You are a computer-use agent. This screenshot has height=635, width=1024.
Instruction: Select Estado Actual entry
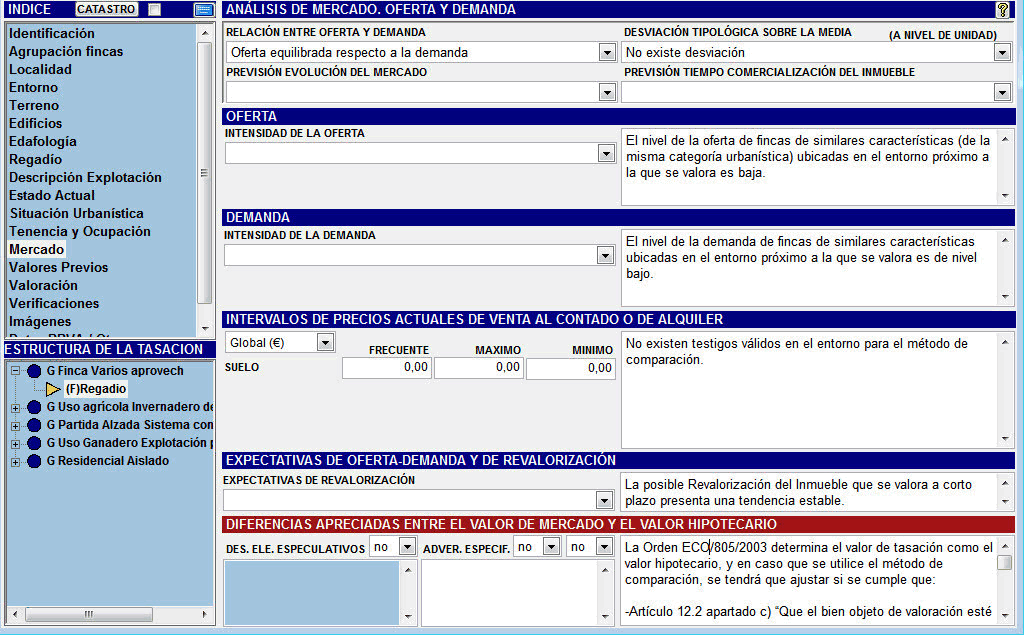[52, 195]
